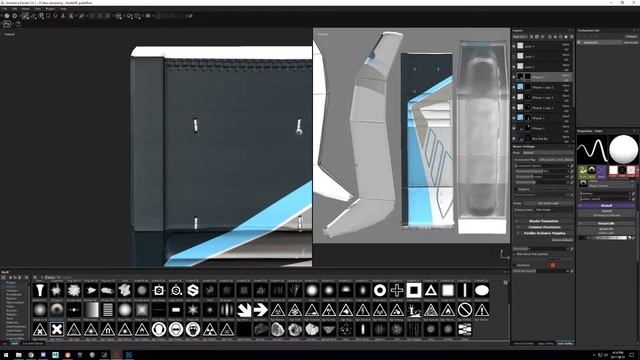The width and height of the screenshot is (640, 360).
Task: Select the Eraser tool in toolbar
Action: (33, 16)
